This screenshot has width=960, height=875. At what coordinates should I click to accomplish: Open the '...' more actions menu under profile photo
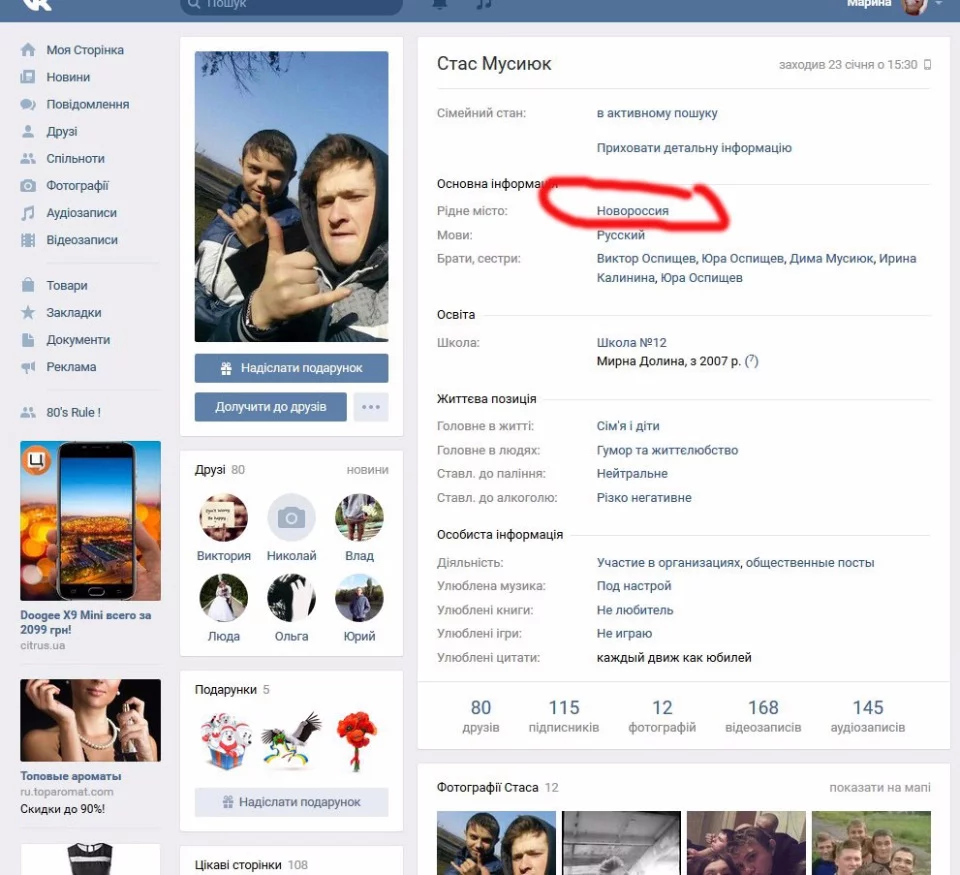[x=371, y=407]
